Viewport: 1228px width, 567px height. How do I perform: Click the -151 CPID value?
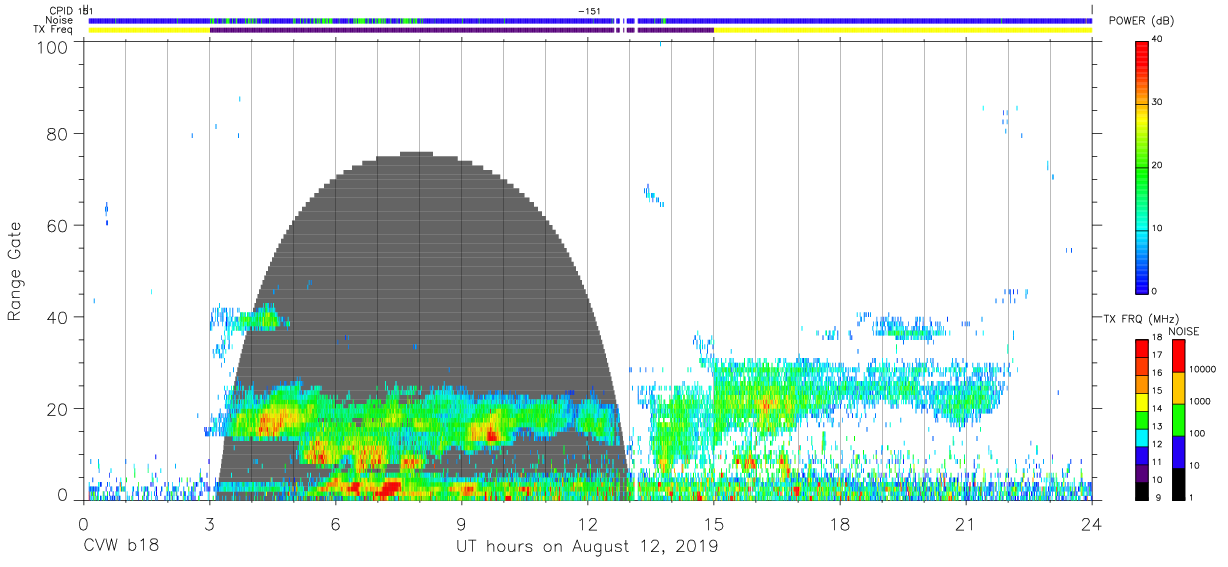click(590, 10)
